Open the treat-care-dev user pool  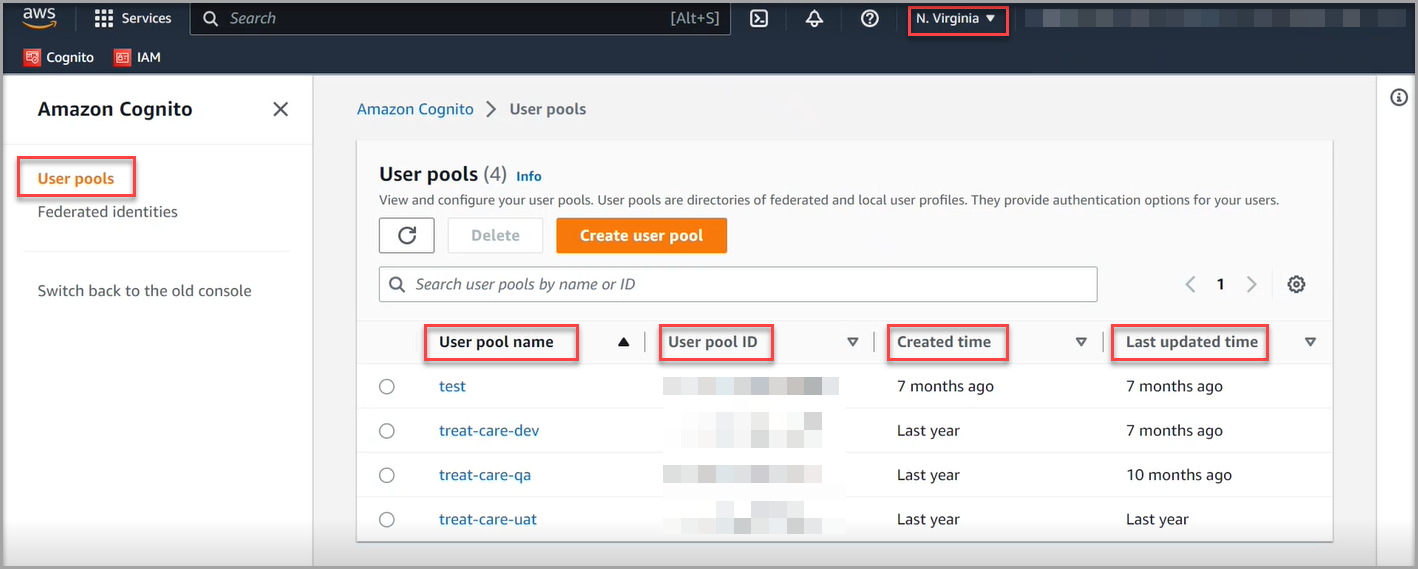point(489,430)
